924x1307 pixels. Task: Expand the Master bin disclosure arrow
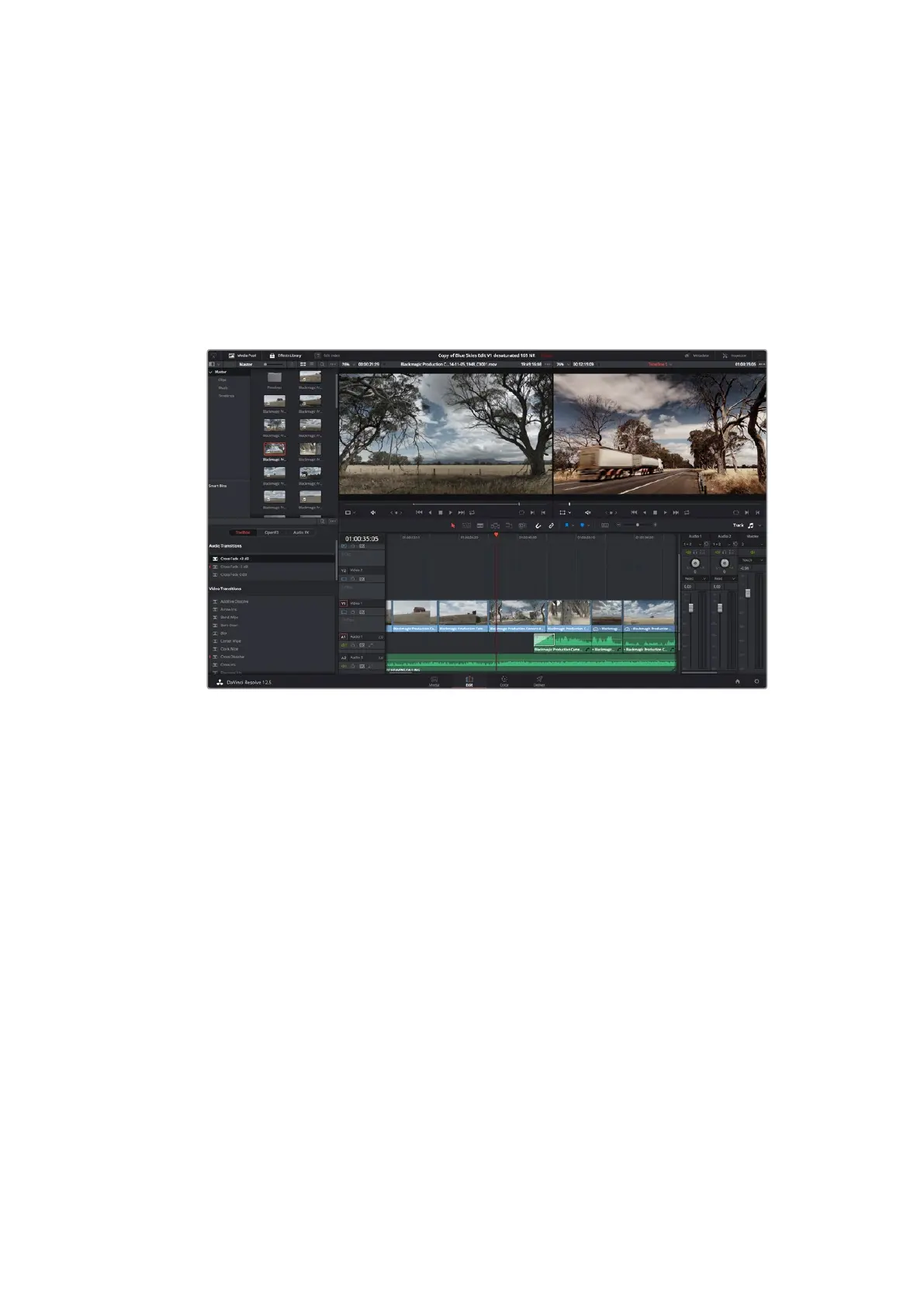(x=210, y=373)
